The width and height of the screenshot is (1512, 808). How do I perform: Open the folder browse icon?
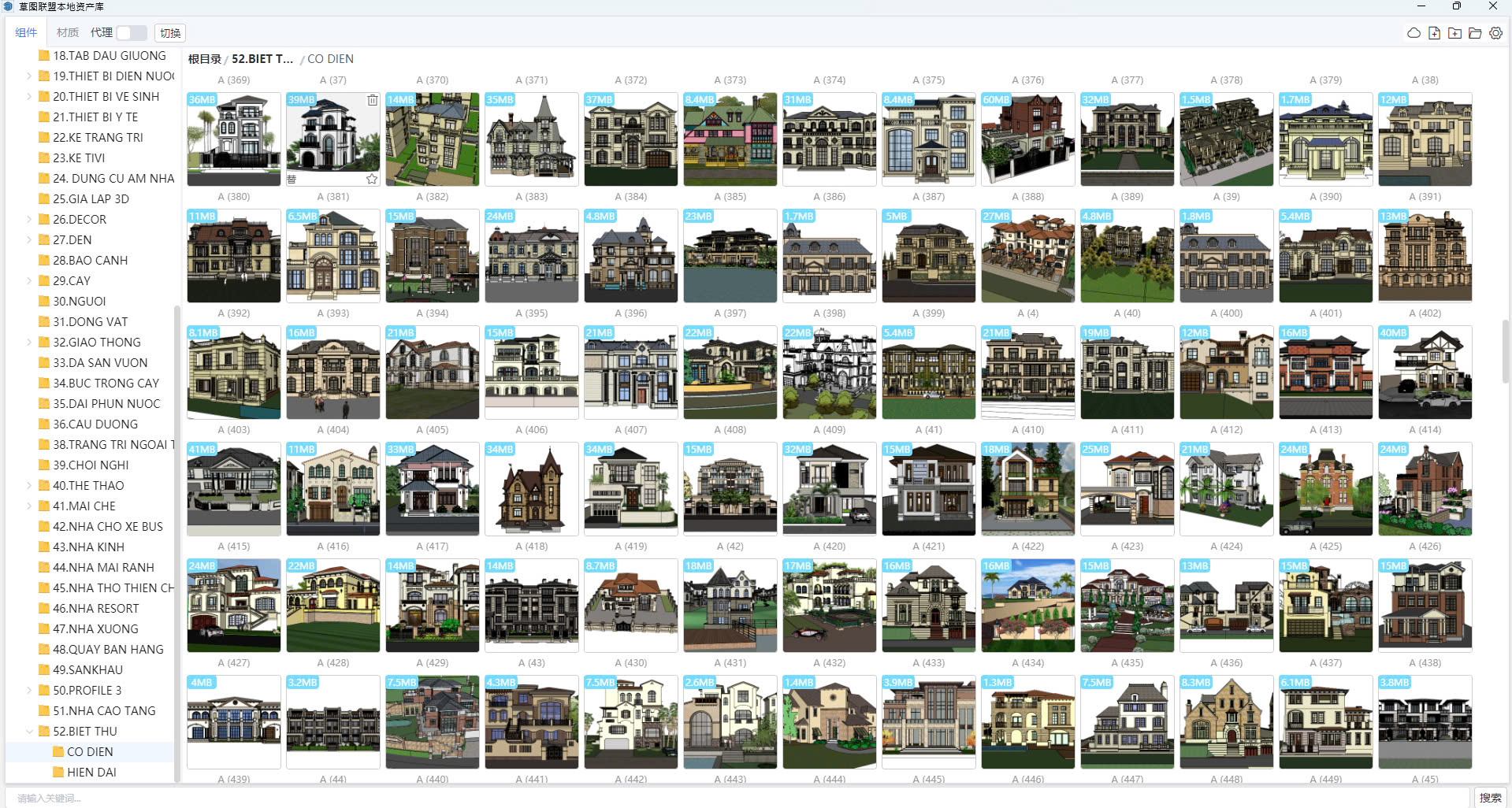[1475, 33]
